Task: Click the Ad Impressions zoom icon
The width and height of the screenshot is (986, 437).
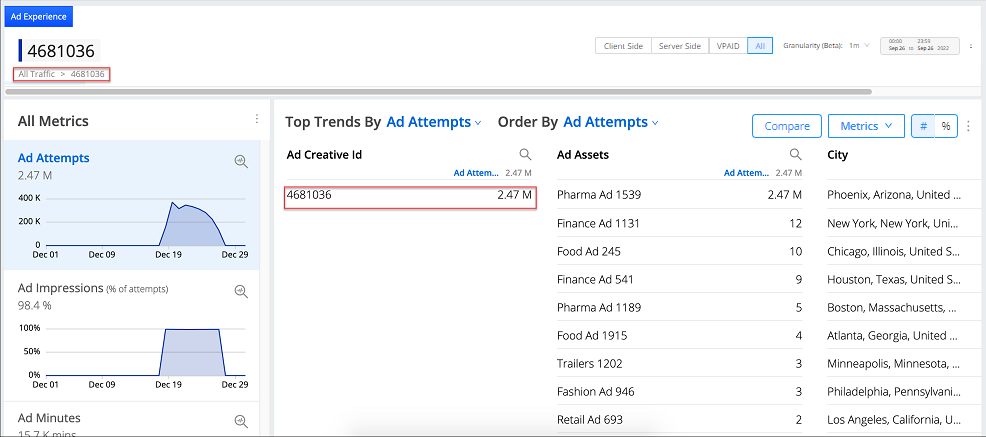Action: [x=240, y=291]
